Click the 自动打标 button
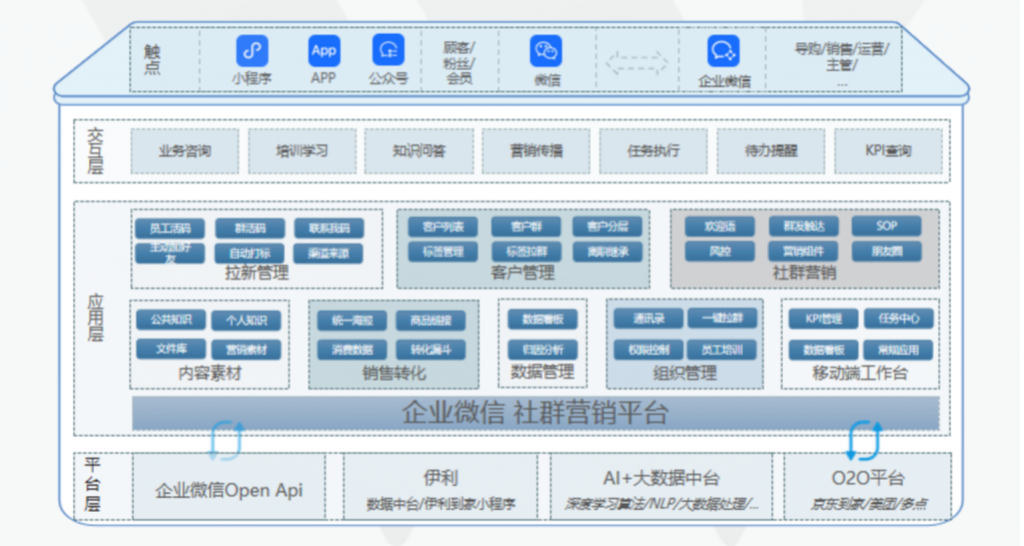Screen dimensions: 1024x546 pos(250,253)
